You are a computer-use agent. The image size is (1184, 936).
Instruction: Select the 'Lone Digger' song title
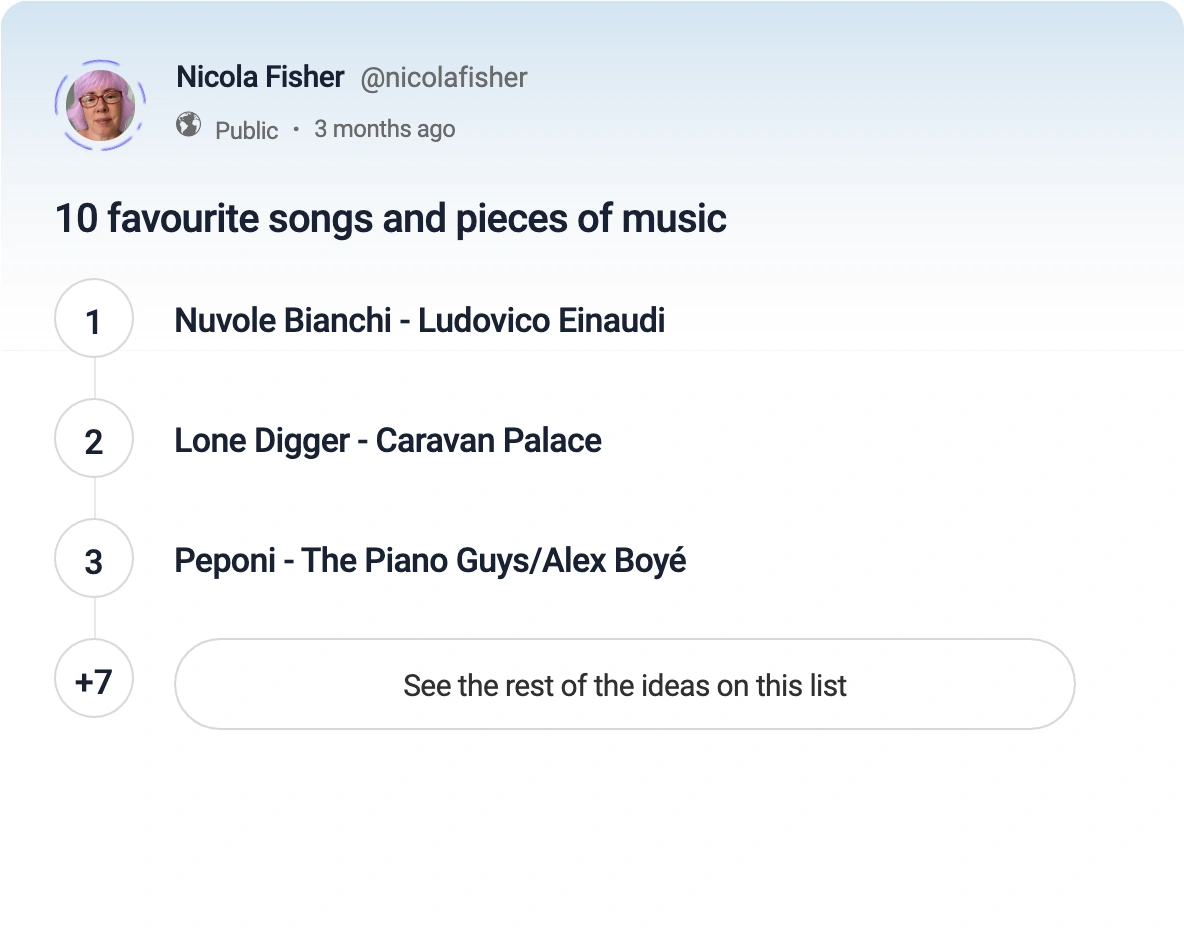tap(262, 441)
